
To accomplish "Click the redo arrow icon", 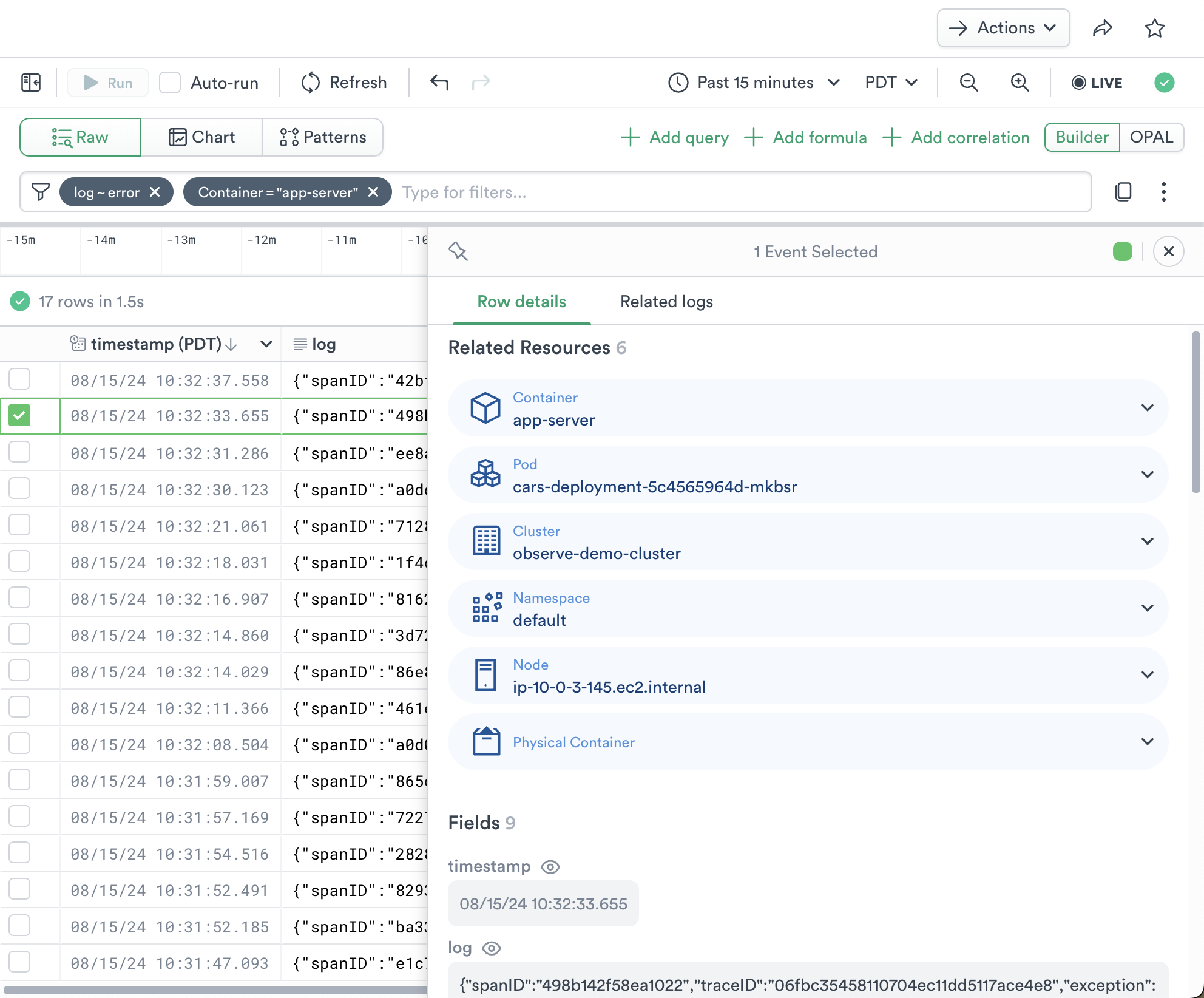I will pyautogui.click(x=481, y=83).
